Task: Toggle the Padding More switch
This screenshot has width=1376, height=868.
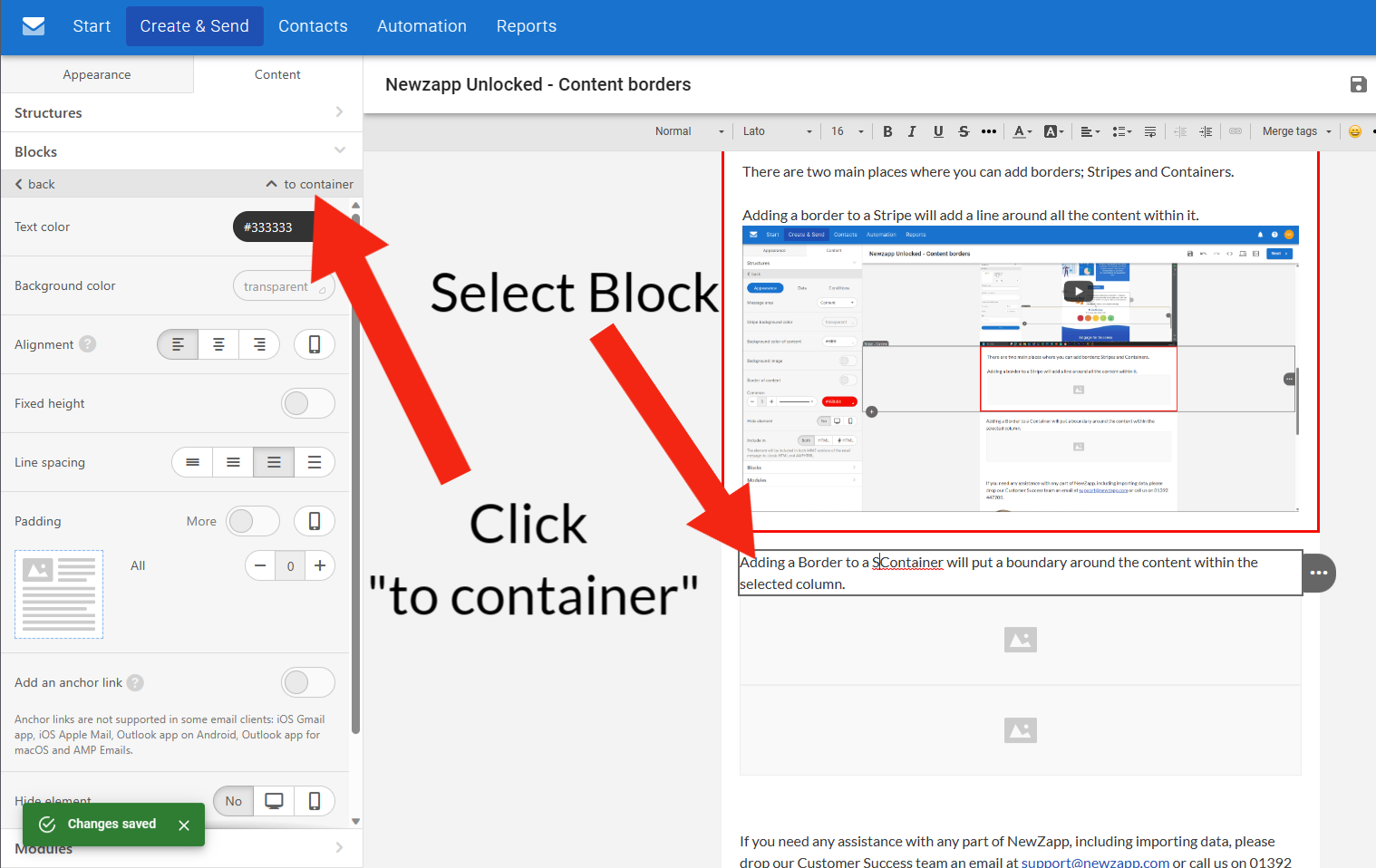Action: point(253,521)
